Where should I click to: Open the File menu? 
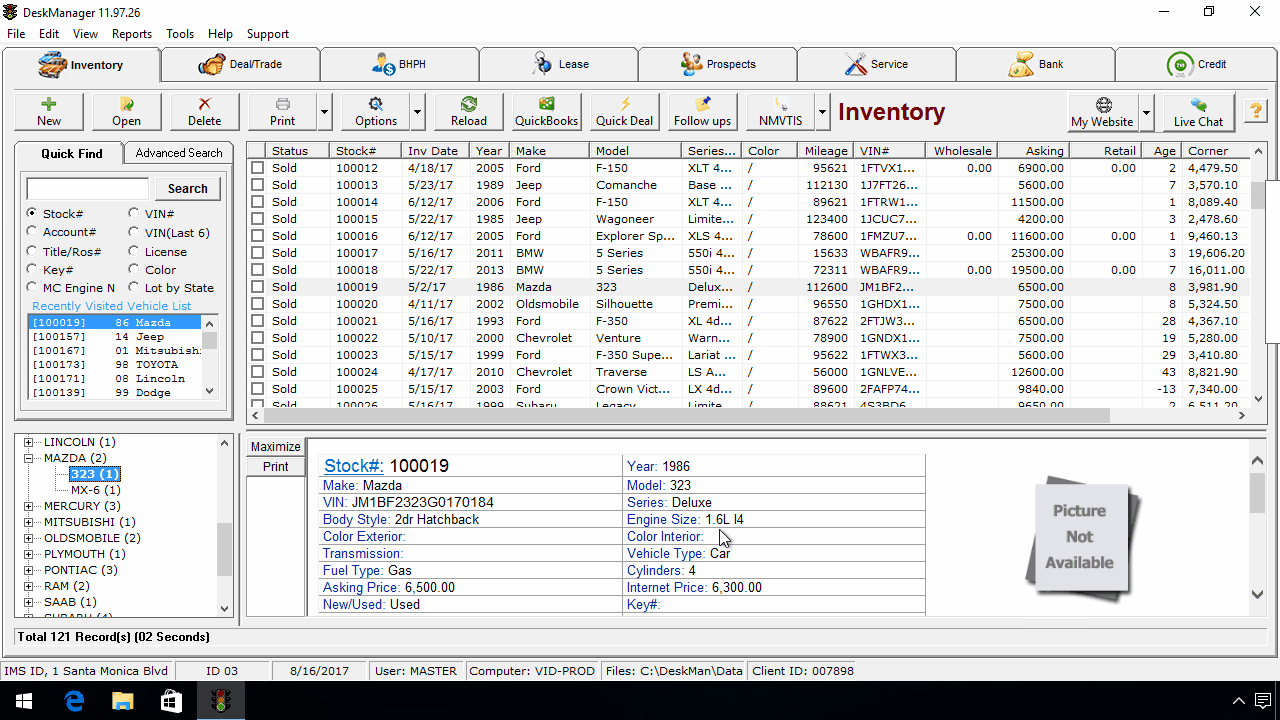click(16, 34)
